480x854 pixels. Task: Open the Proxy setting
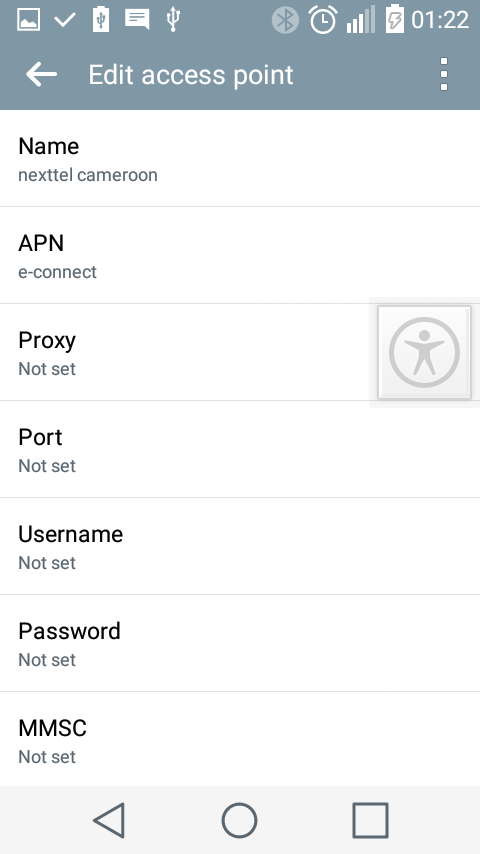(240, 352)
